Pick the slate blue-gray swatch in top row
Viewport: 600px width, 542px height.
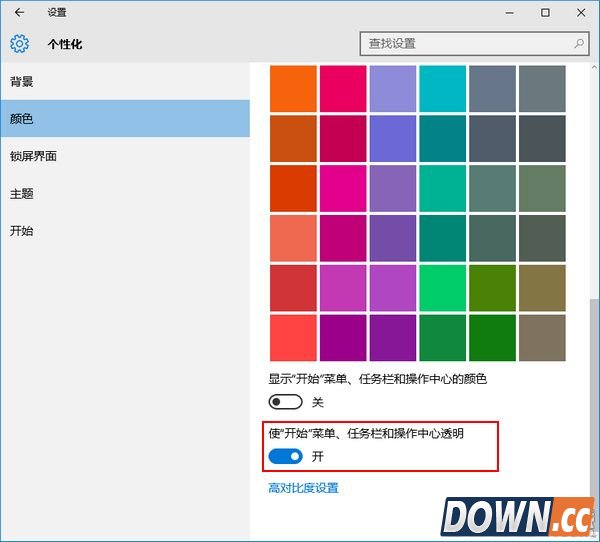pyautogui.click(x=492, y=89)
